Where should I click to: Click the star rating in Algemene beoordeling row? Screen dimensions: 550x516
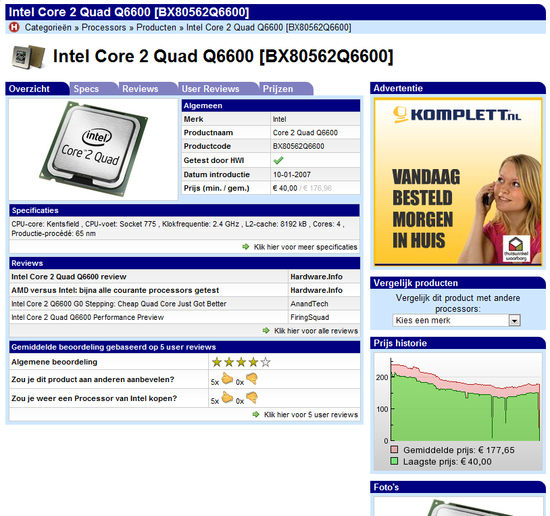click(241, 362)
